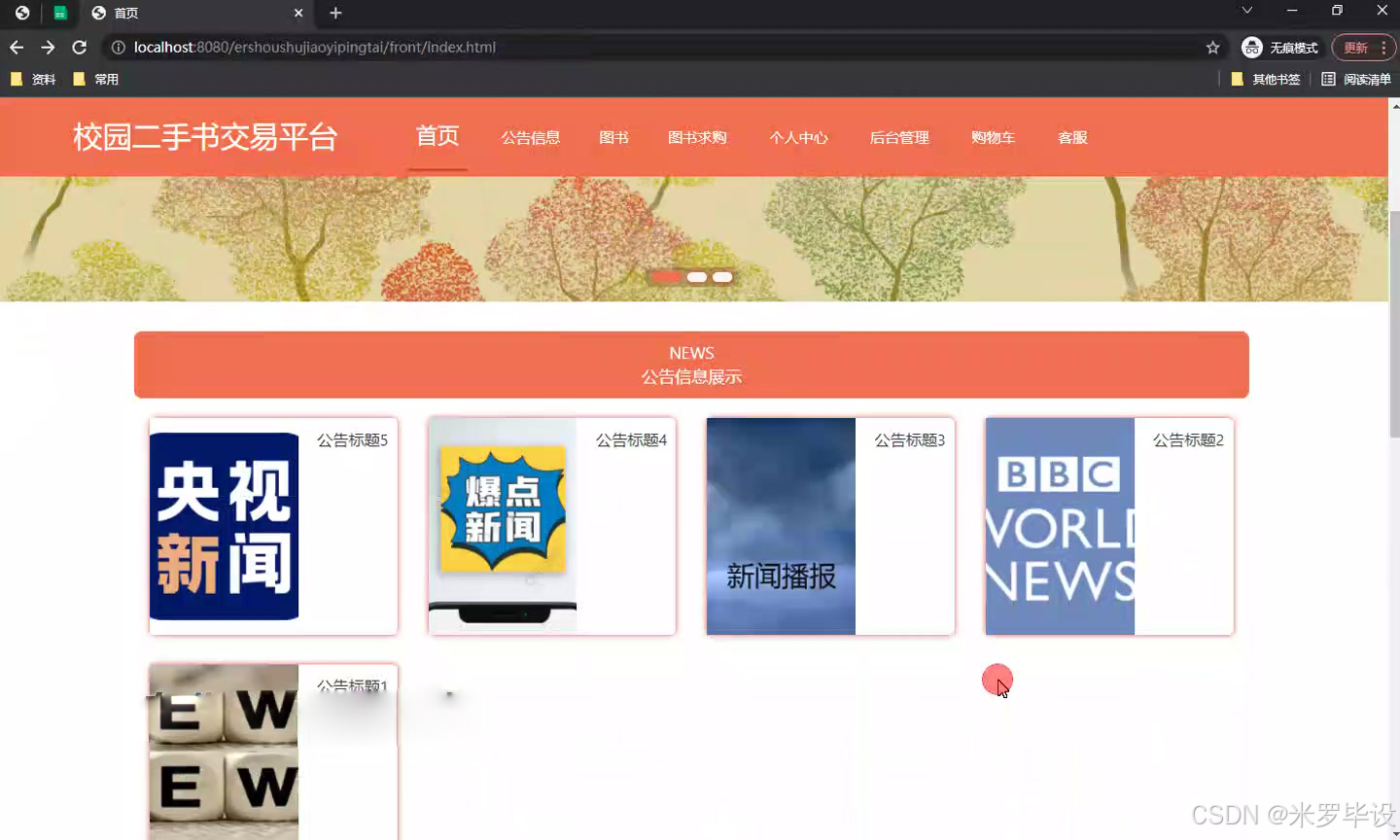Open the 央视新闻 announcement thumbnail

(224, 526)
